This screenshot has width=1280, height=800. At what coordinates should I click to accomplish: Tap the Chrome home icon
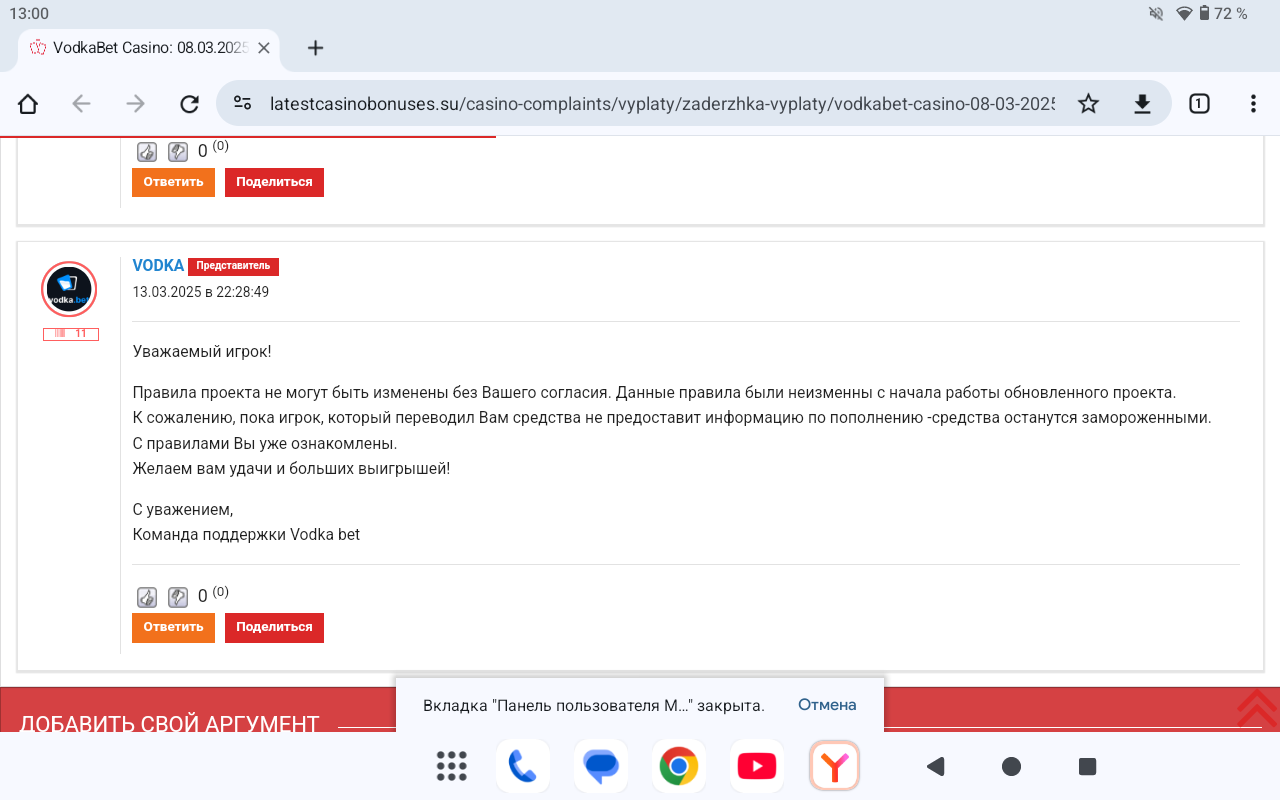(28, 104)
